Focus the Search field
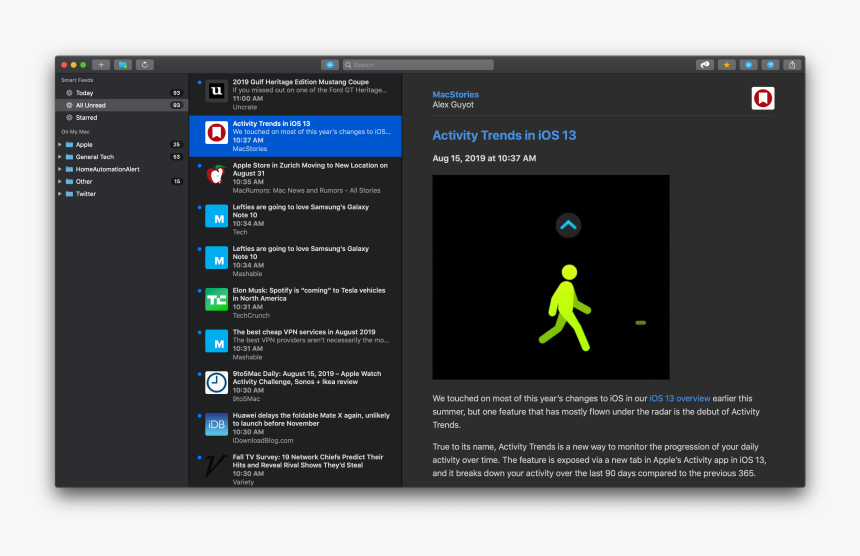Image resolution: width=860 pixels, height=556 pixels. (418, 65)
